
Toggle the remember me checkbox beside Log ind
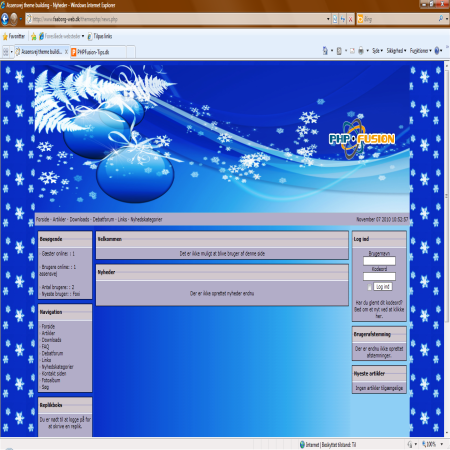[x=369, y=287]
